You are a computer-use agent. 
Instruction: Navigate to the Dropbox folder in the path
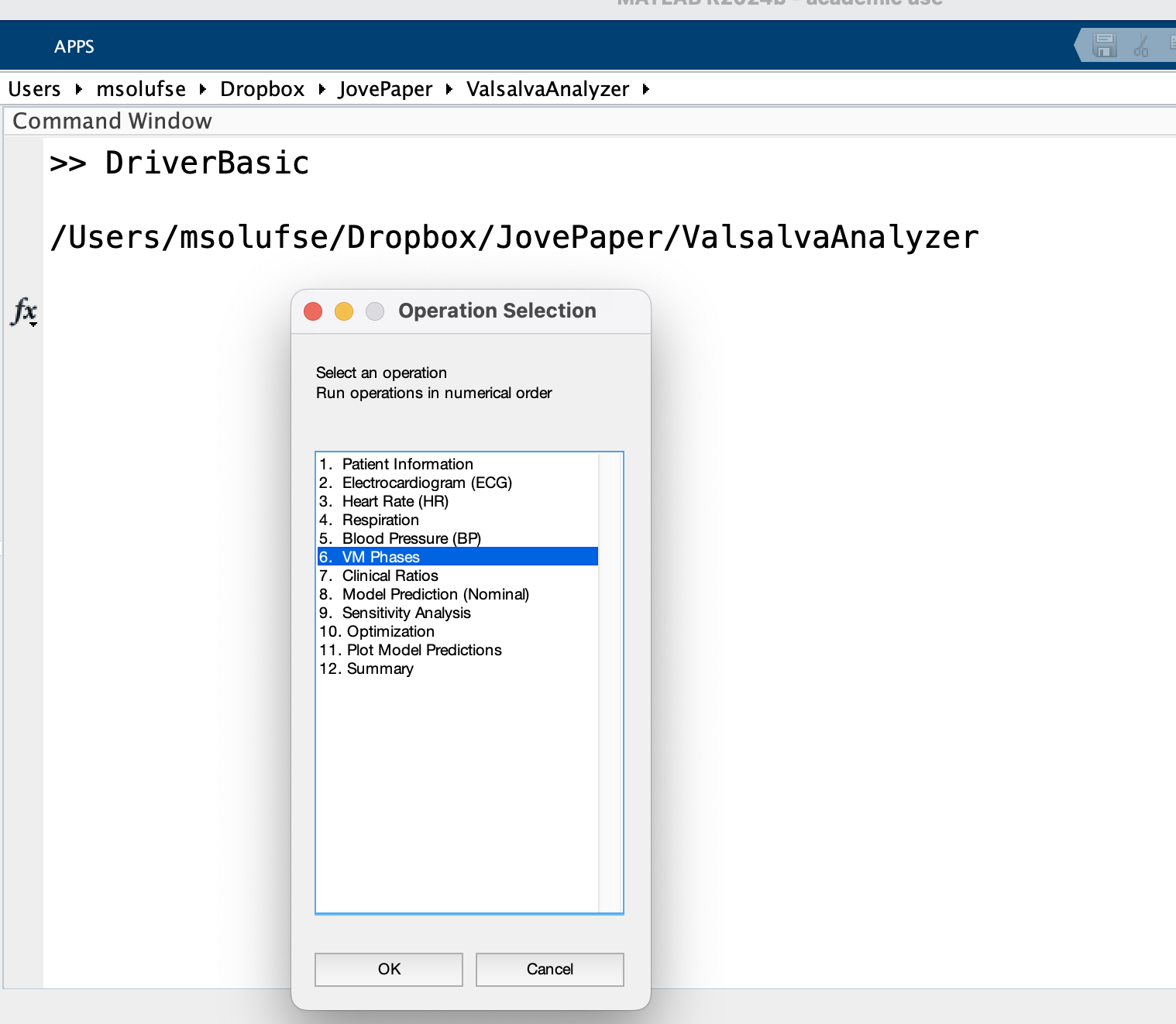coord(263,89)
